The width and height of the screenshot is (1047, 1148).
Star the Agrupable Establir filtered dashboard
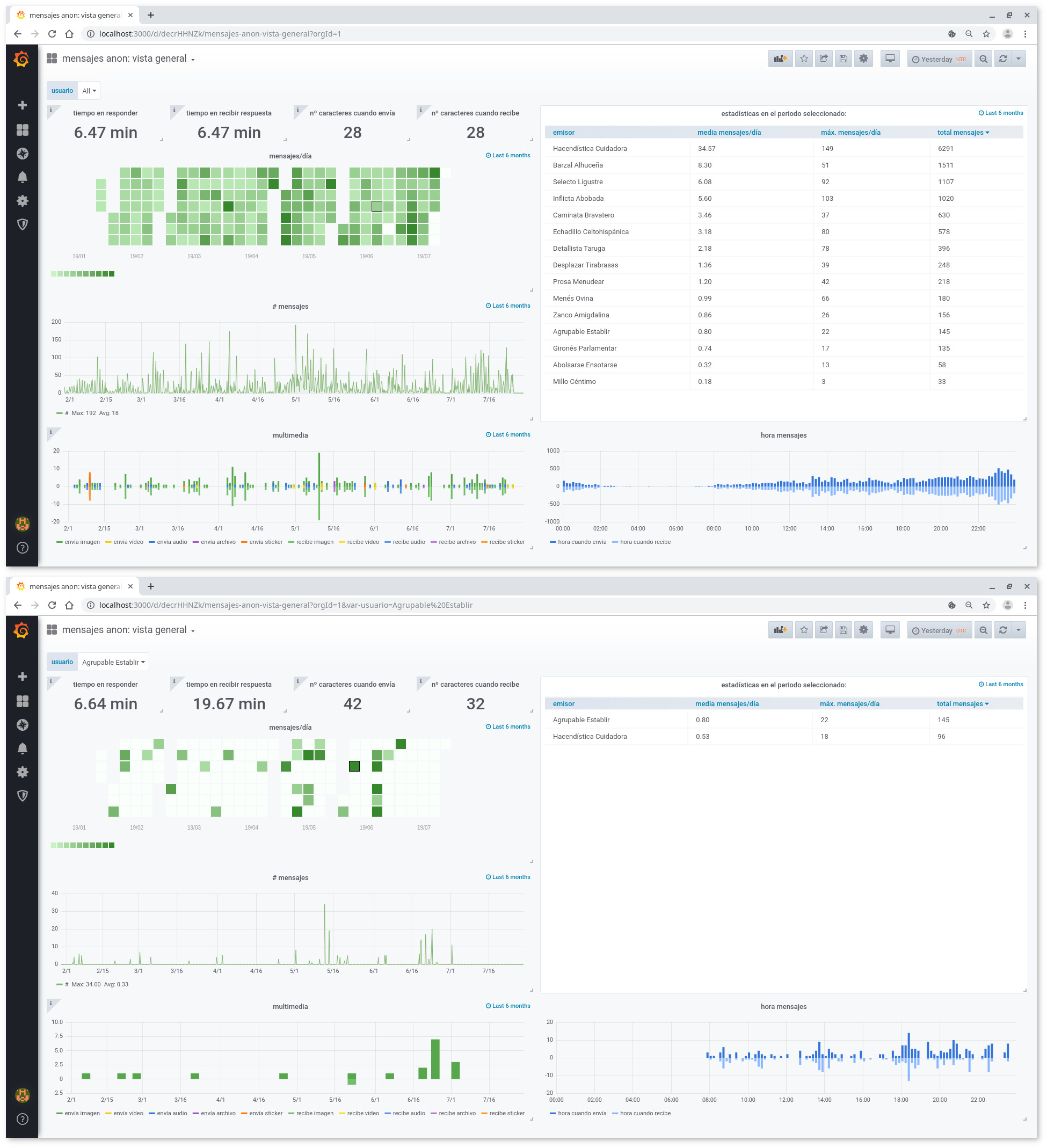803,630
